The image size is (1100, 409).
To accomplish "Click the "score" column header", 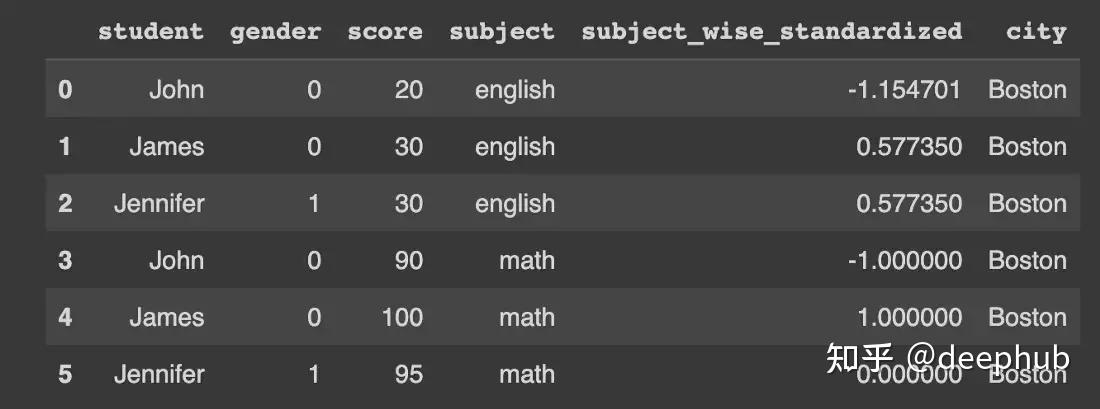I will (x=385, y=31).
